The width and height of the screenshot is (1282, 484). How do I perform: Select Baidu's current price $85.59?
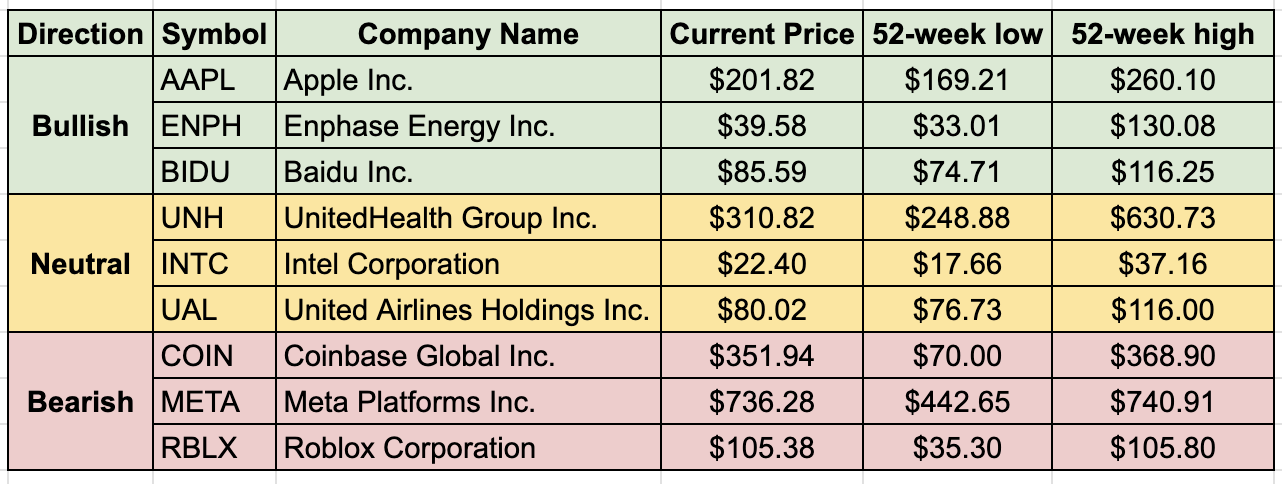click(x=762, y=172)
